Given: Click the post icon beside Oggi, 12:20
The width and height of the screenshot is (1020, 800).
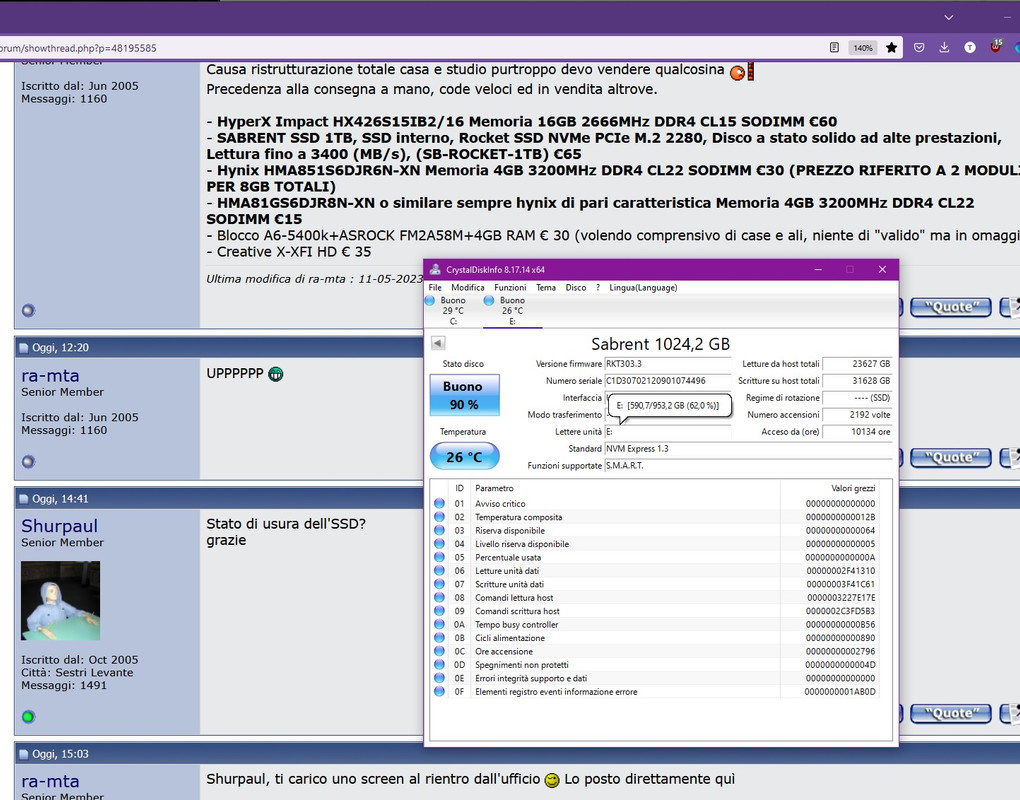Looking at the screenshot, I should pyautogui.click(x=24, y=348).
